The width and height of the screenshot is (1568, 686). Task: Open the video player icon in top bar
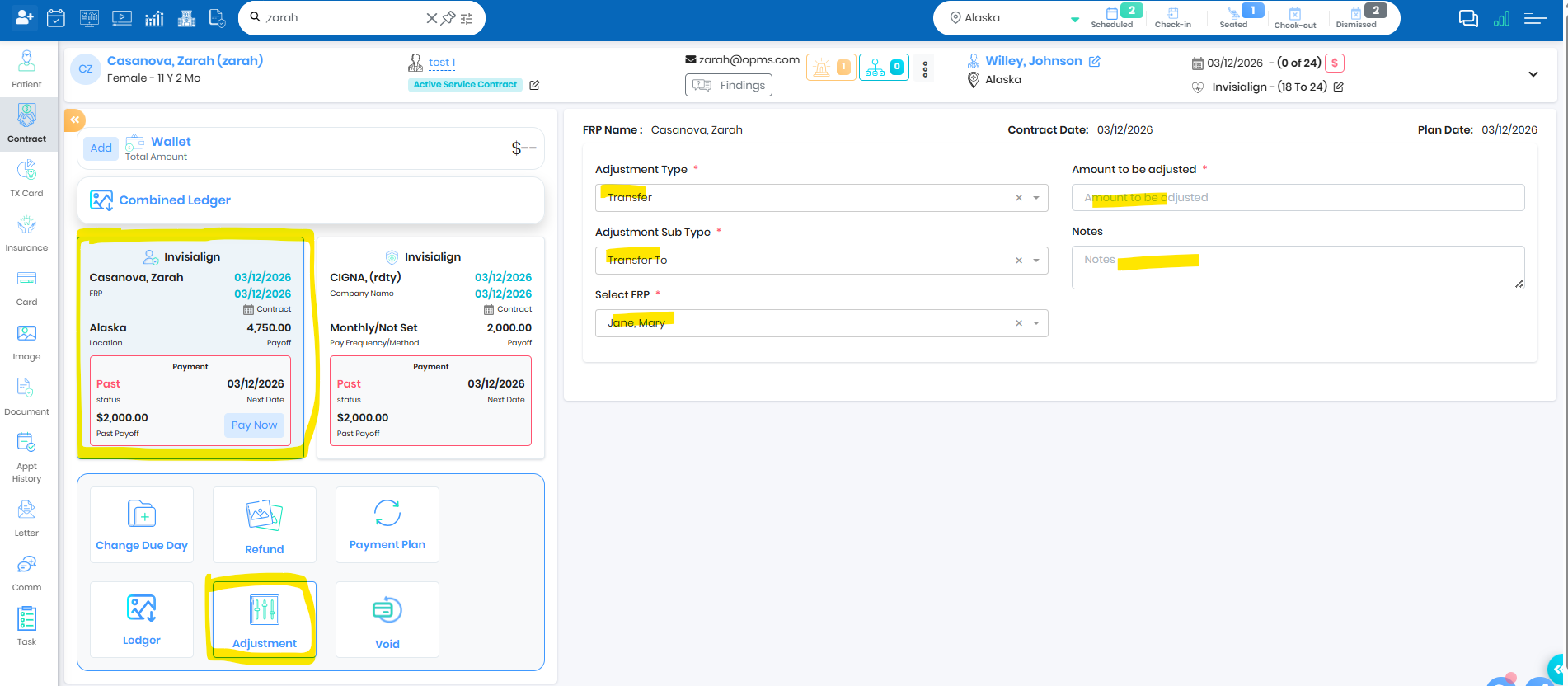coord(122,17)
